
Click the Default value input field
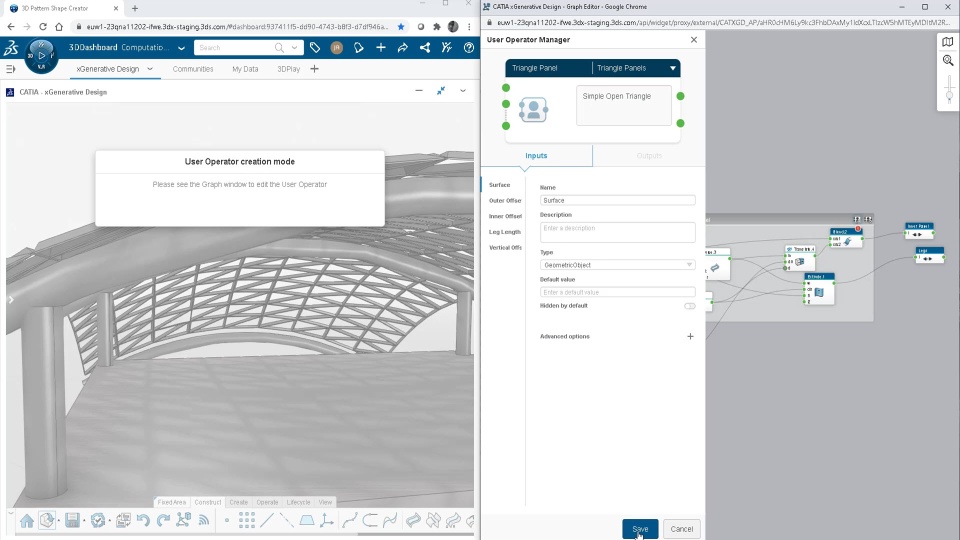[x=617, y=292]
